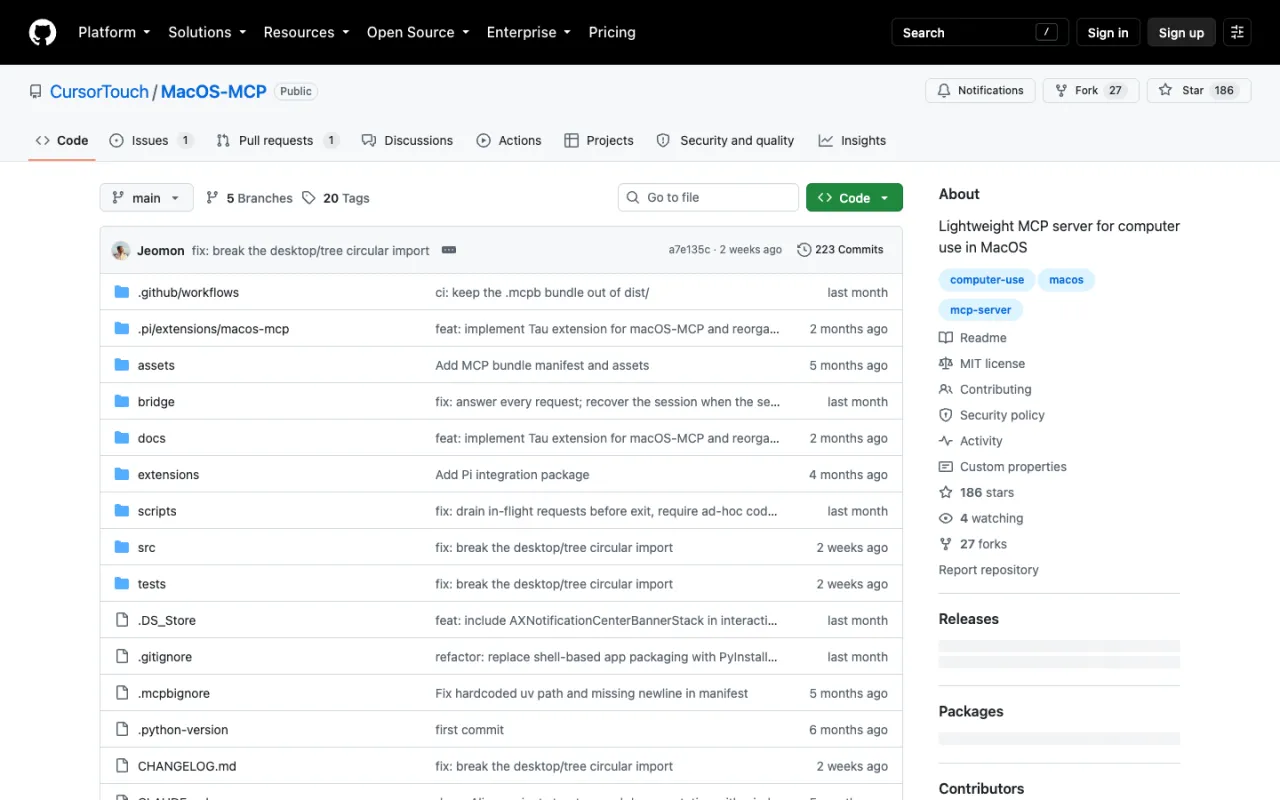Switch to the Actions tab
Image resolution: width=1280 pixels, height=800 pixels.
click(x=509, y=140)
